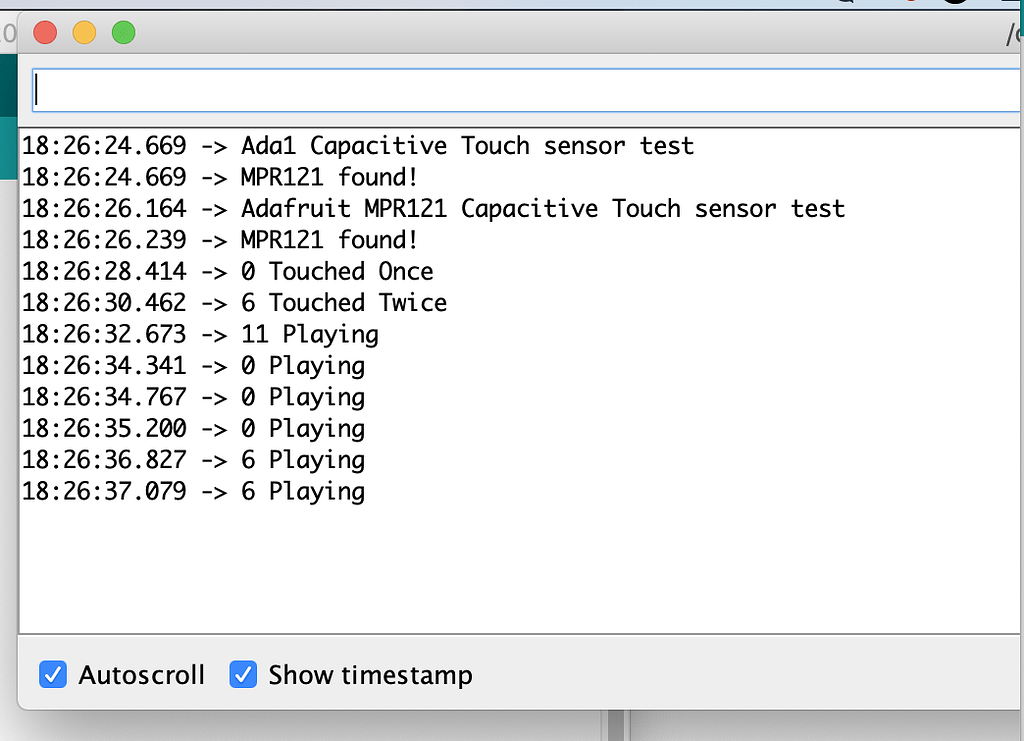This screenshot has width=1024, height=741.
Task: Click the serial input text field
Action: pyautogui.click(x=526, y=90)
